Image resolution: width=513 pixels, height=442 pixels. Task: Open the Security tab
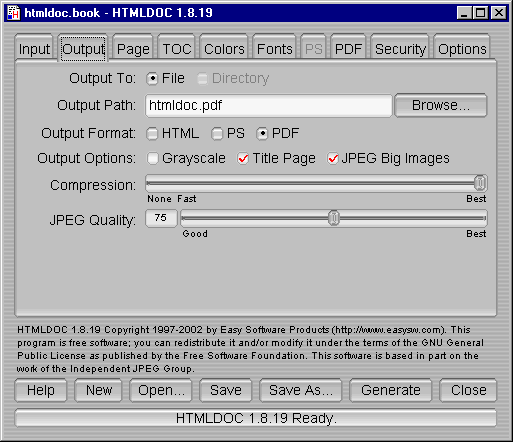click(x=400, y=49)
